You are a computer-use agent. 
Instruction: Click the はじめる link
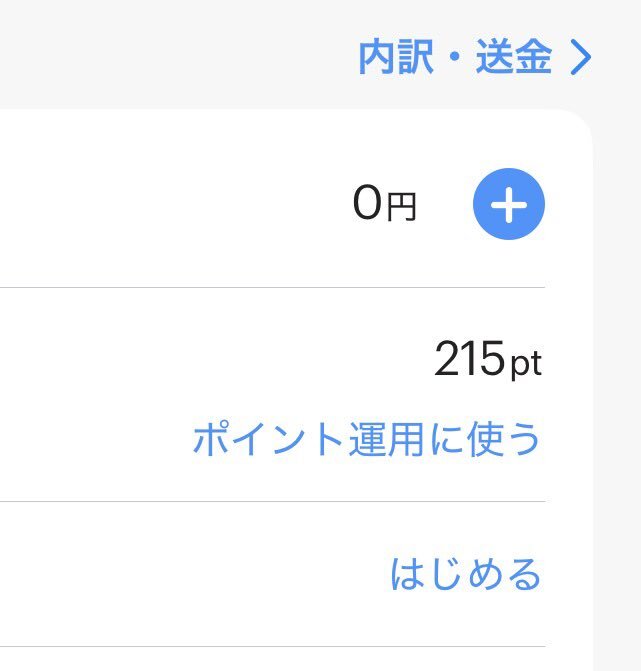point(466,574)
